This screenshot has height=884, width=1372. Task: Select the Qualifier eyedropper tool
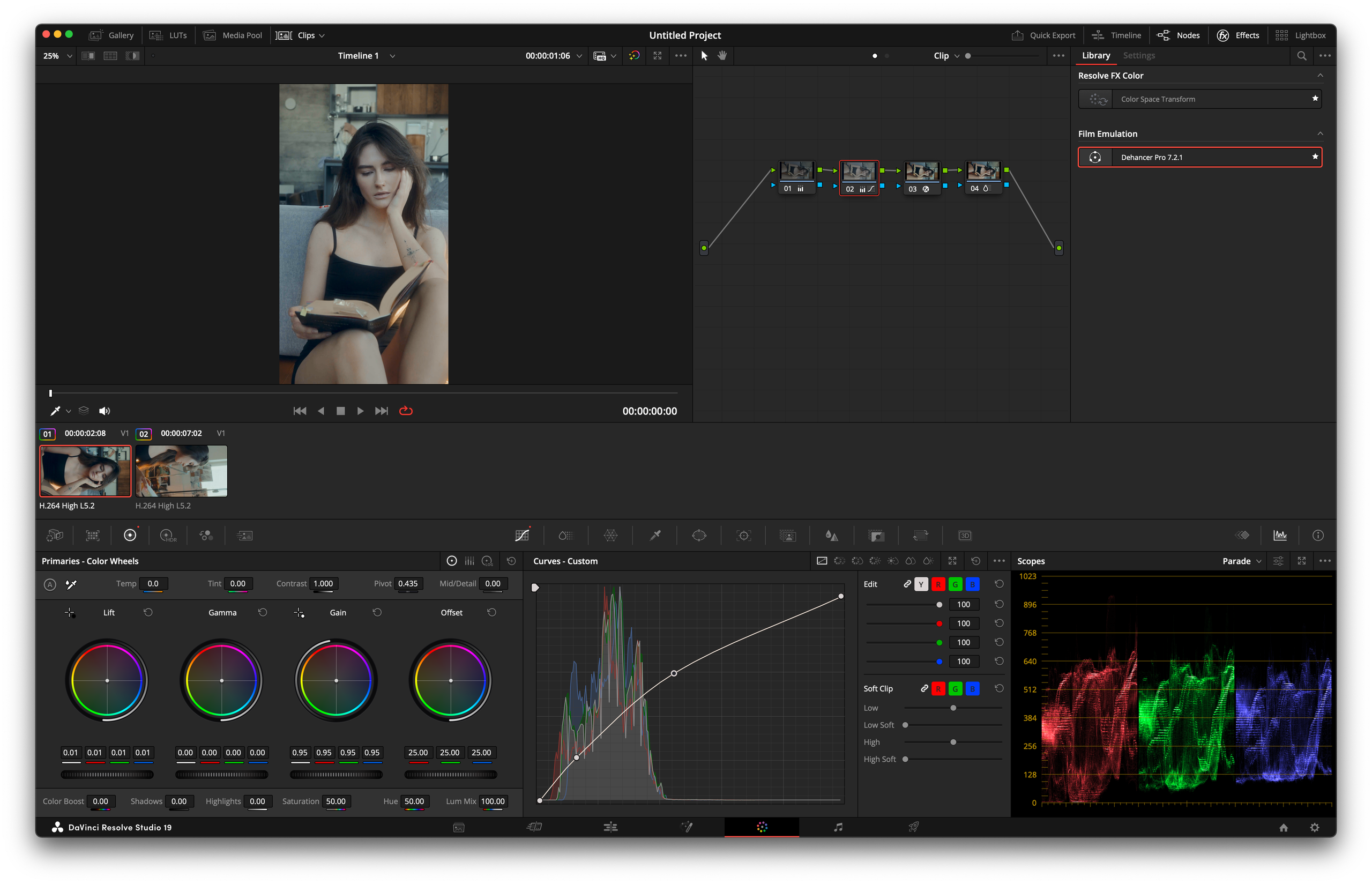tap(655, 535)
